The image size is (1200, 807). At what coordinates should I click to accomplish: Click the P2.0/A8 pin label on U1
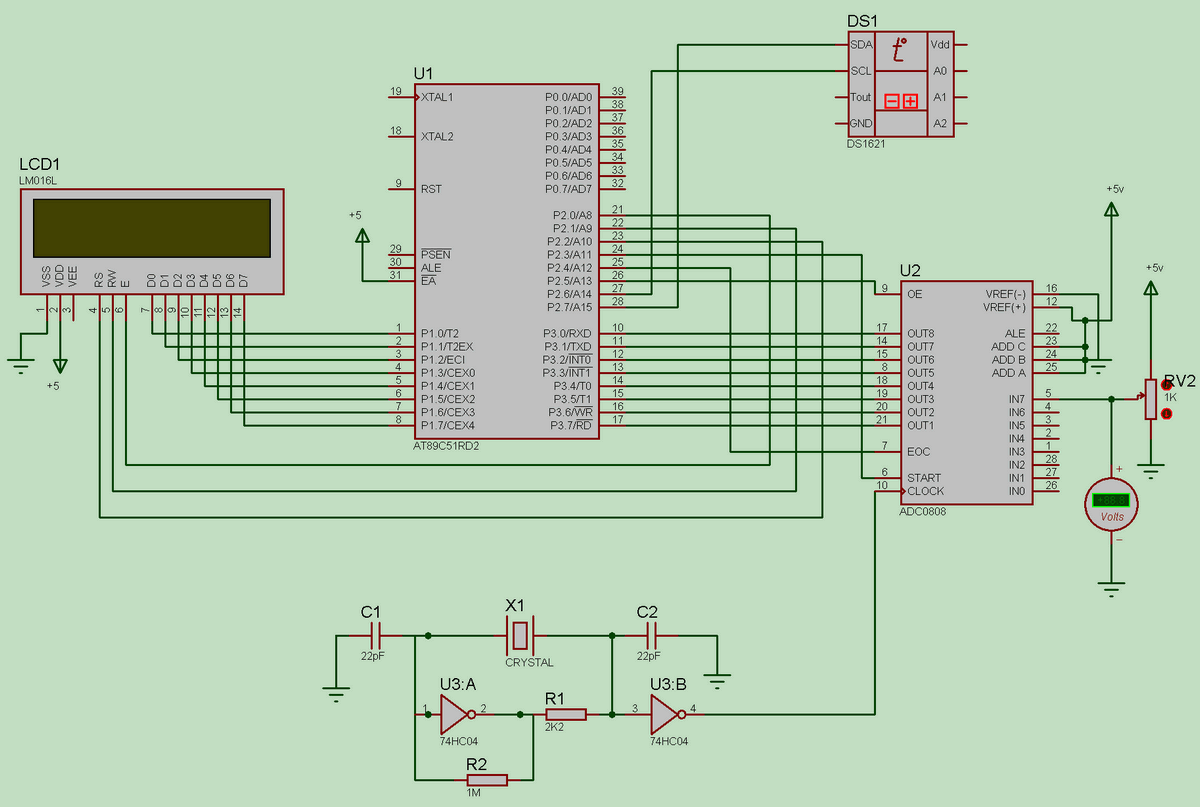572,215
